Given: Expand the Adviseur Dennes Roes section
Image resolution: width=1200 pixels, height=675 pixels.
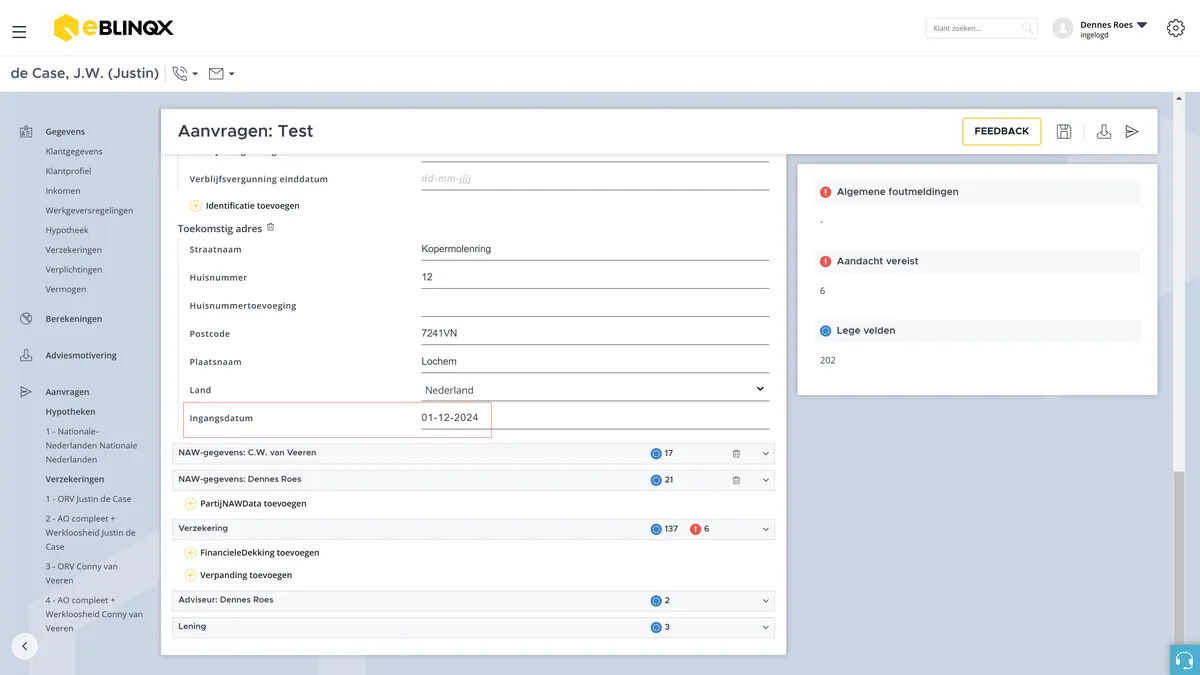Looking at the screenshot, I should (766, 601).
